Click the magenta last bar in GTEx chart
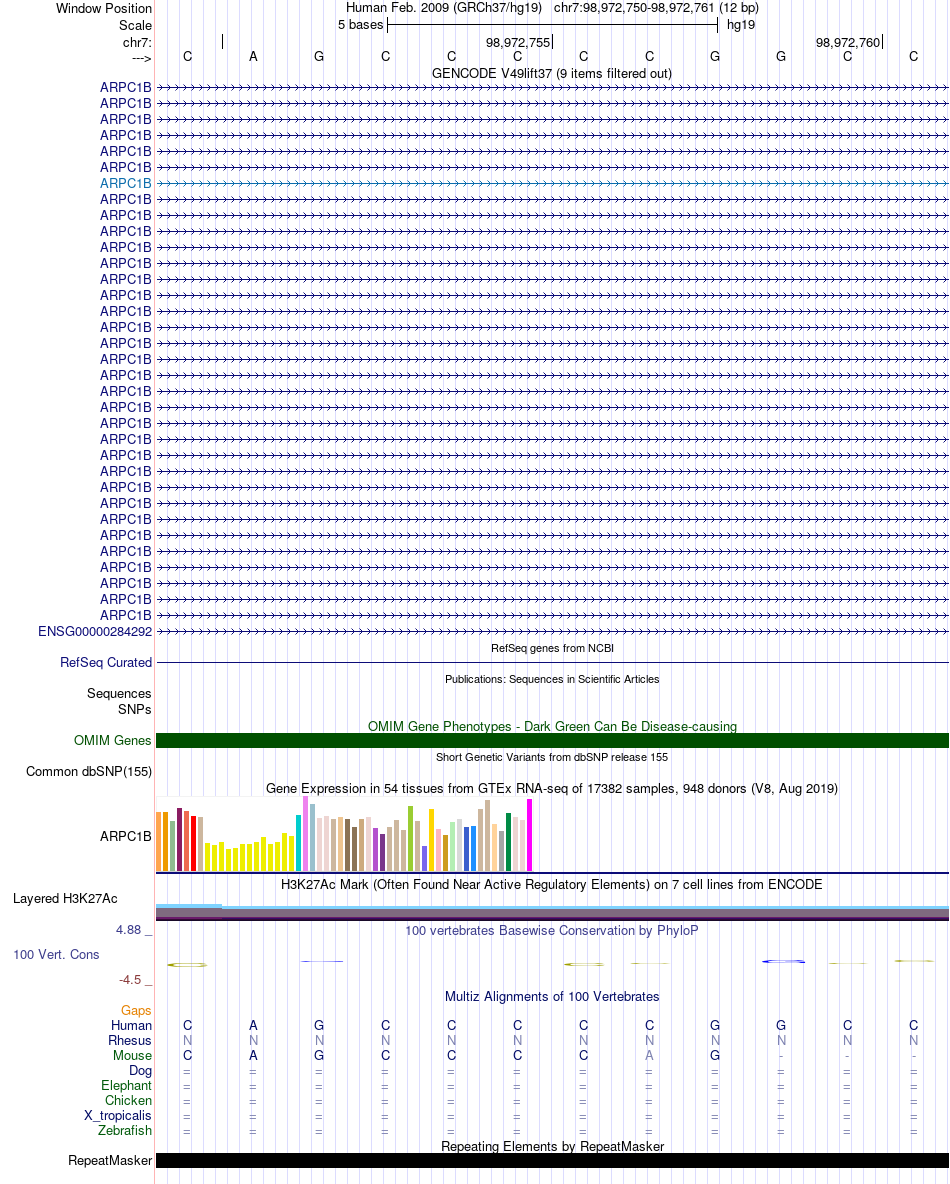 point(529,835)
